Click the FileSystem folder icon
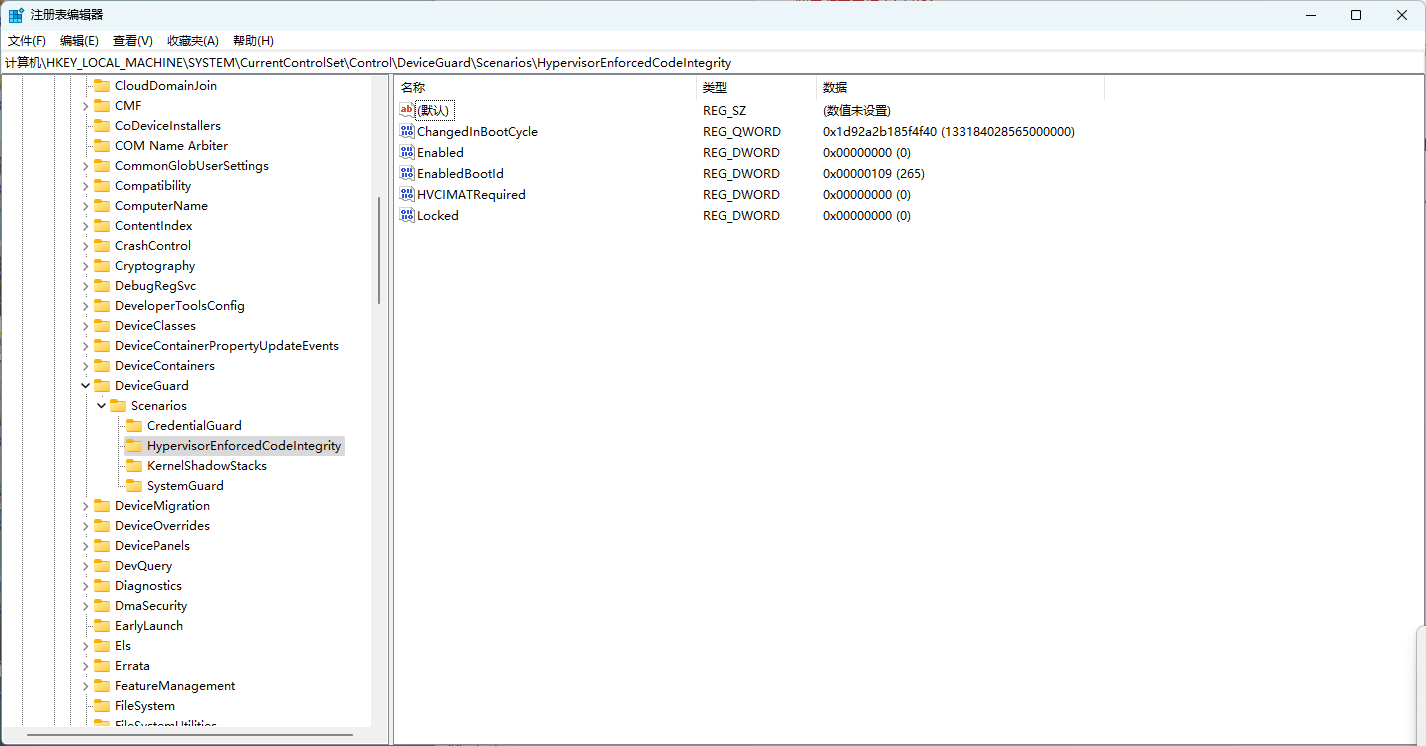1426x746 pixels. (102, 705)
